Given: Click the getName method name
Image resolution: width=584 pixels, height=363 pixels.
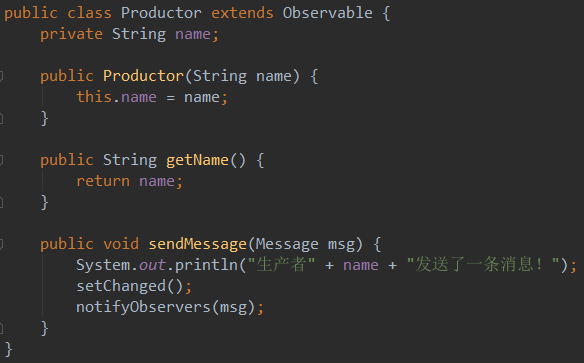Looking at the screenshot, I should point(197,160).
